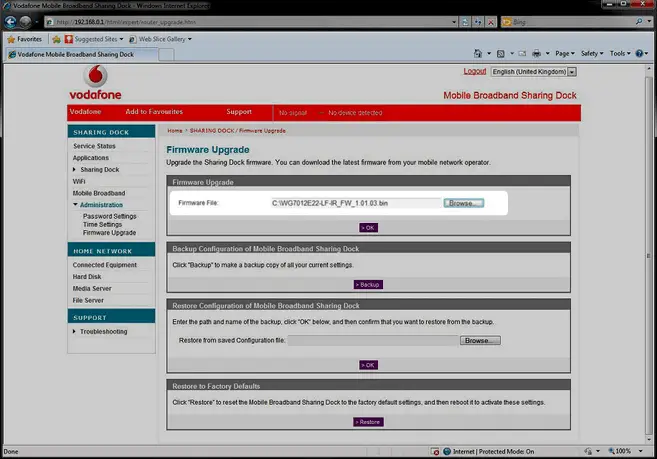Click the Help question mark icon
657x459 pixels.
(x=639, y=53)
